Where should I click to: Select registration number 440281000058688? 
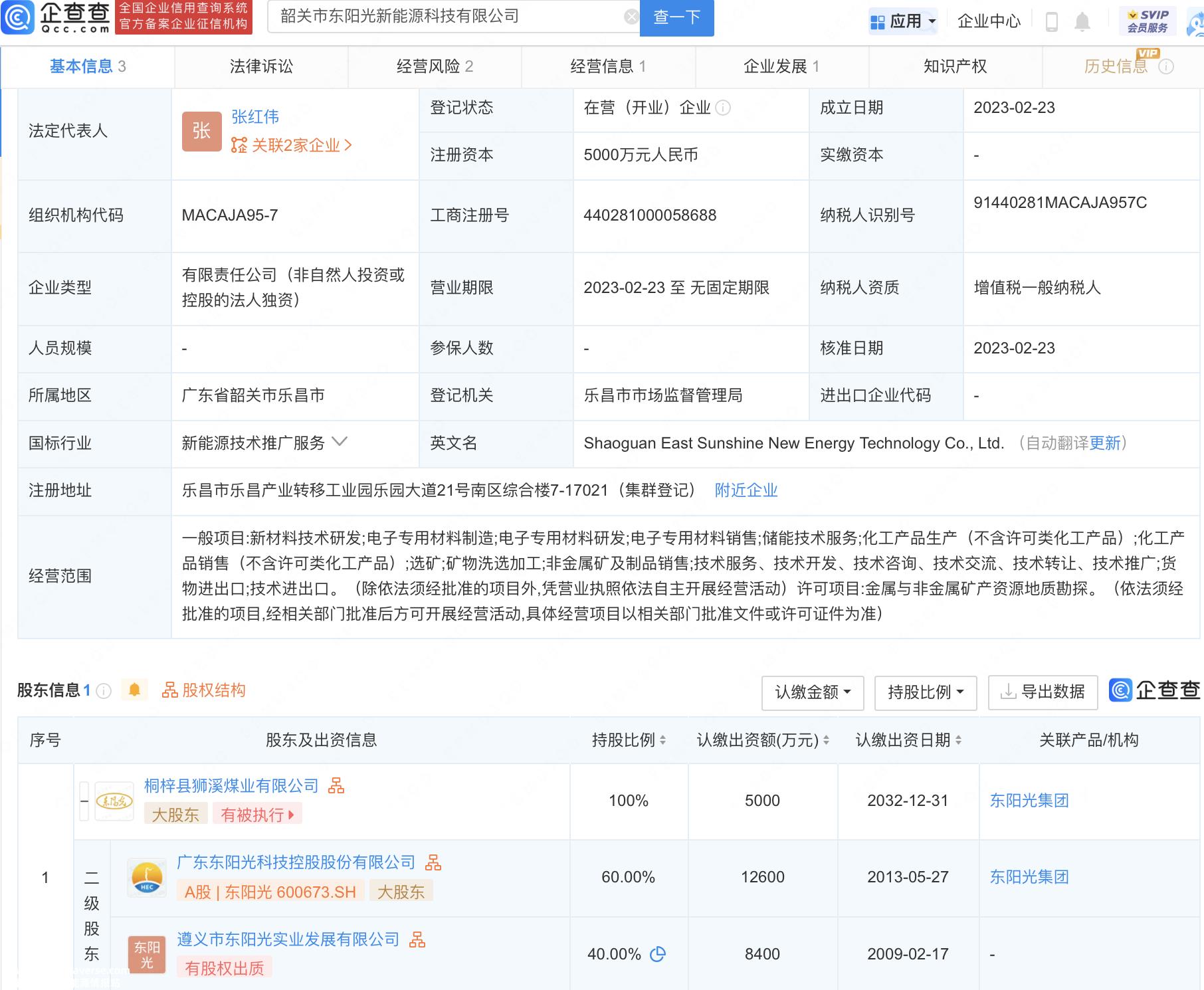click(650, 215)
